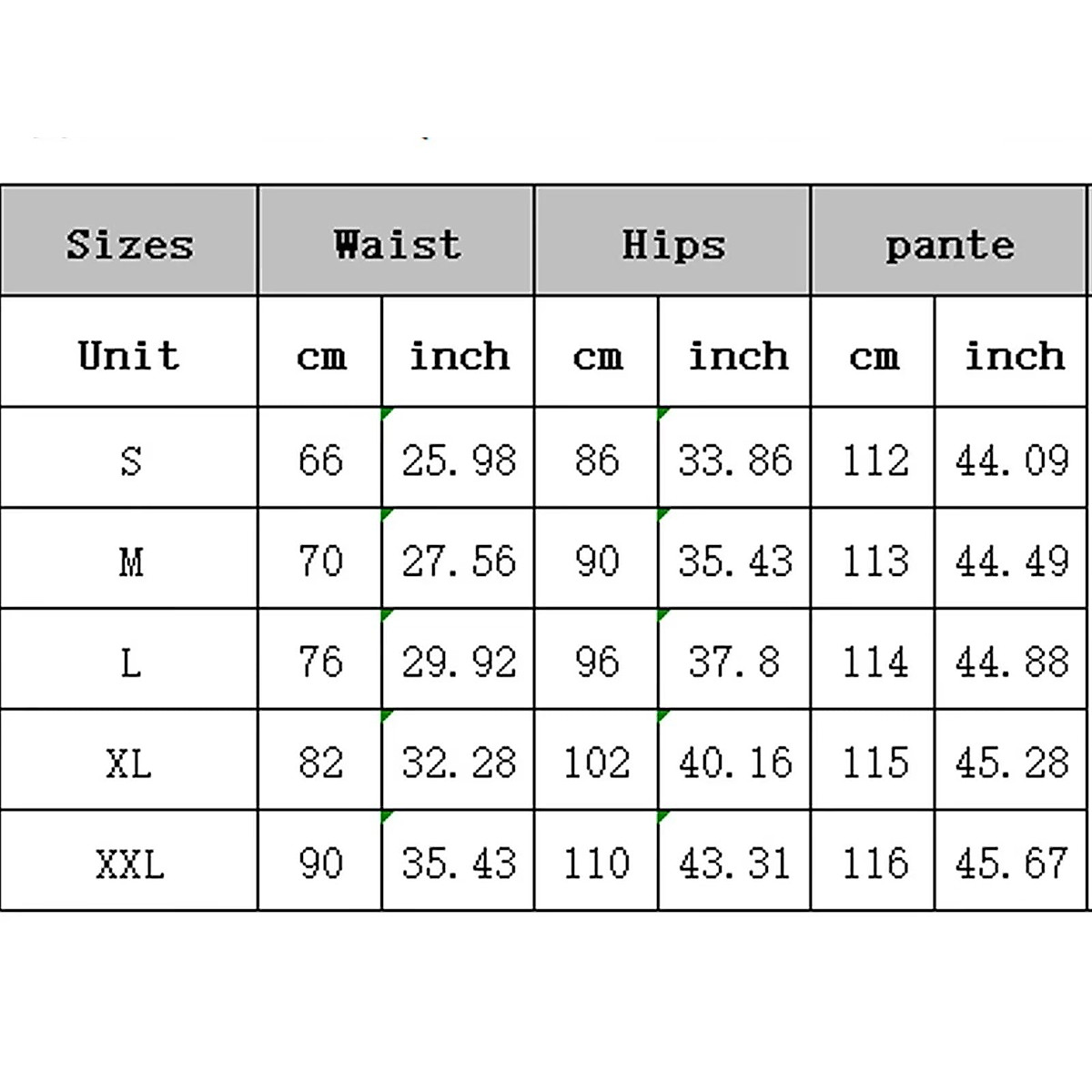Select the Hips column header
The width and height of the screenshot is (1092, 1092).
tap(672, 242)
